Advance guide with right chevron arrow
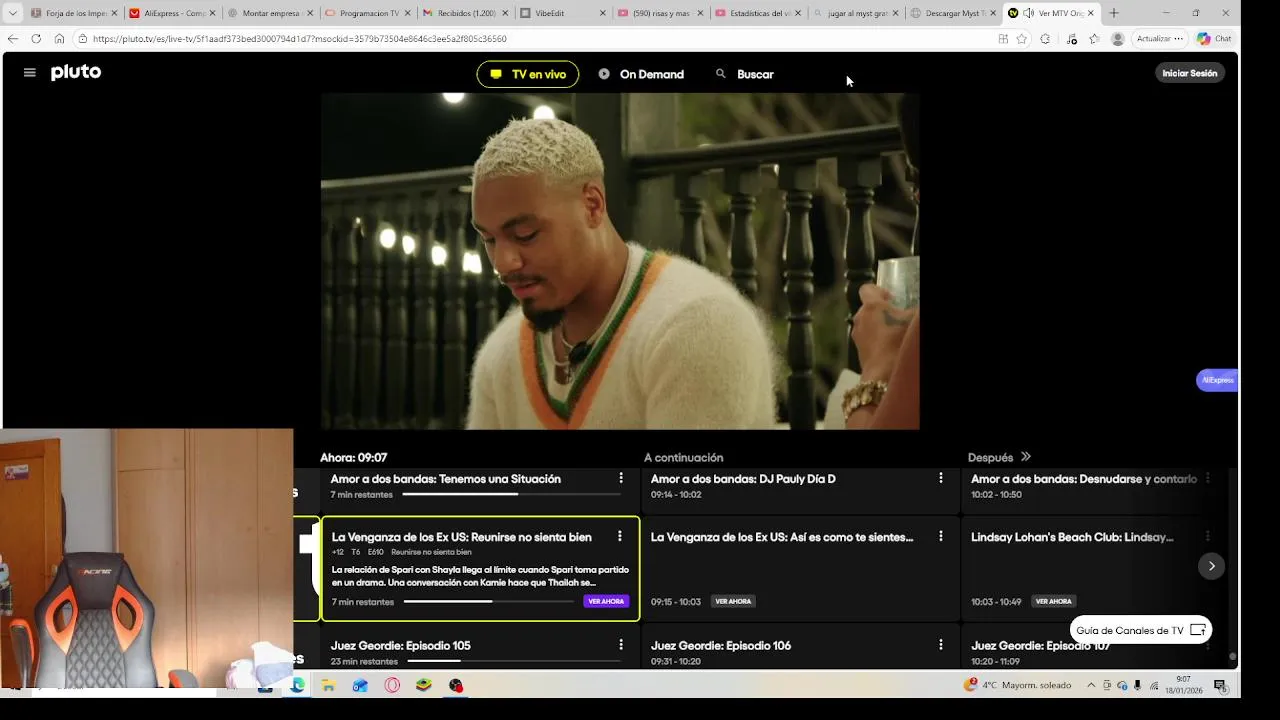1280x720 pixels. [x=1211, y=566]
